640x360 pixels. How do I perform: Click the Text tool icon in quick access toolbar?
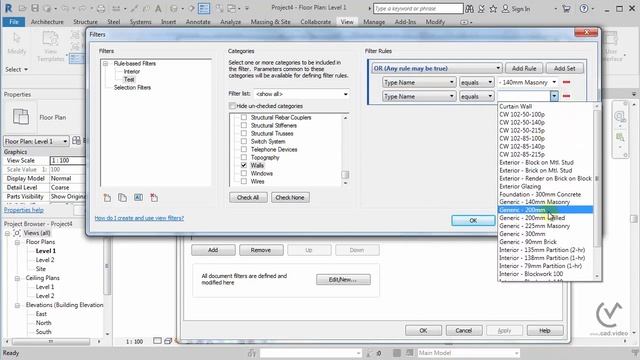click(x=158, y=8)
